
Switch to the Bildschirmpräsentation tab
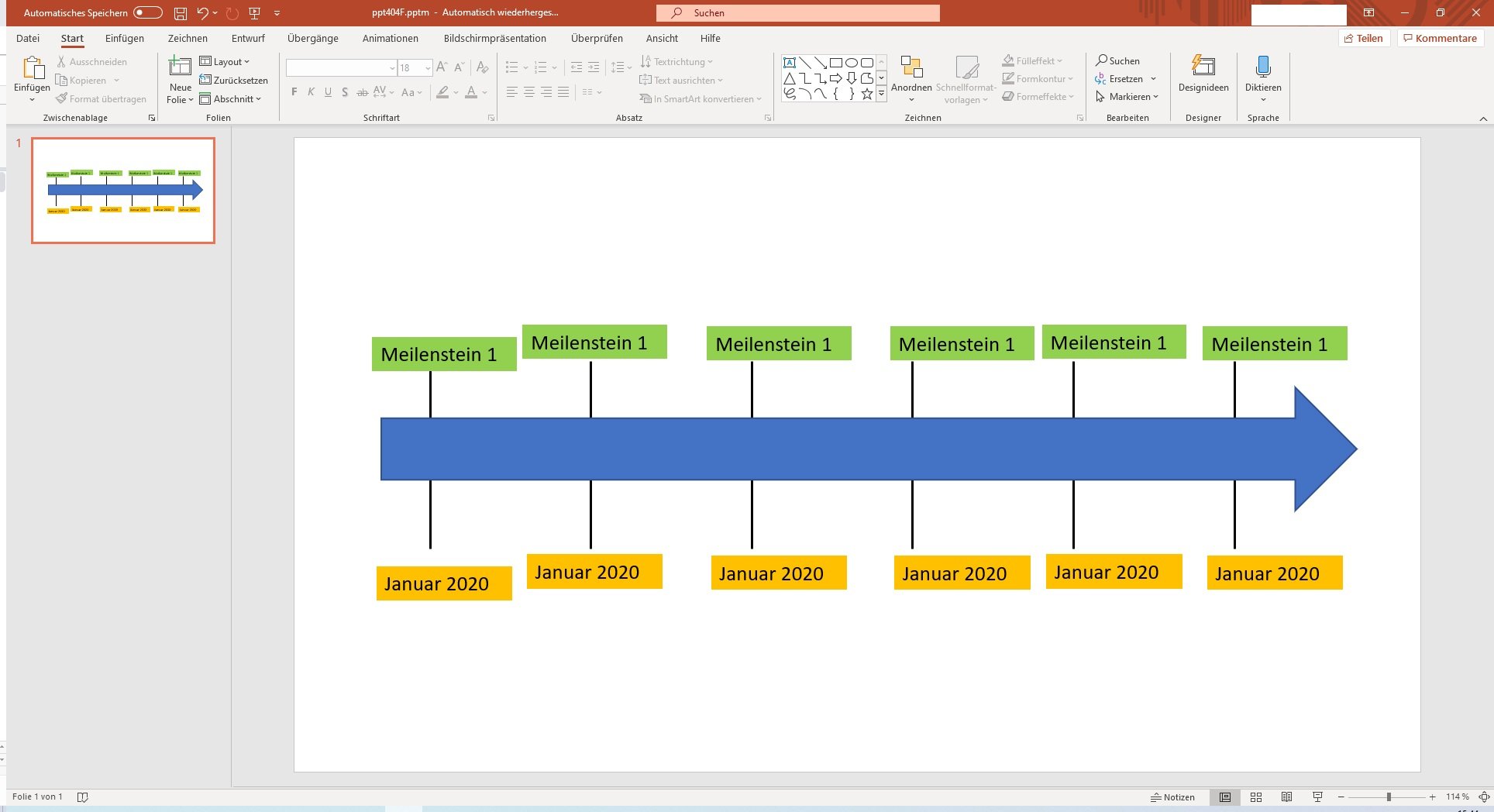point(494,38)
